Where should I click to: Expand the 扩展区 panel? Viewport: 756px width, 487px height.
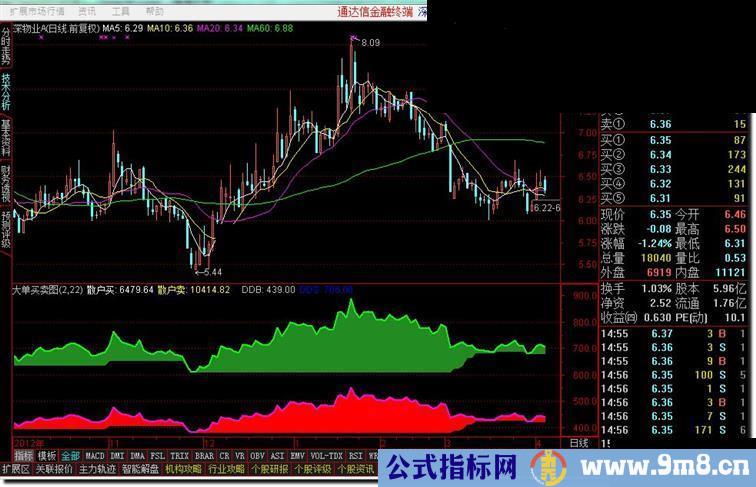[15, 468]
